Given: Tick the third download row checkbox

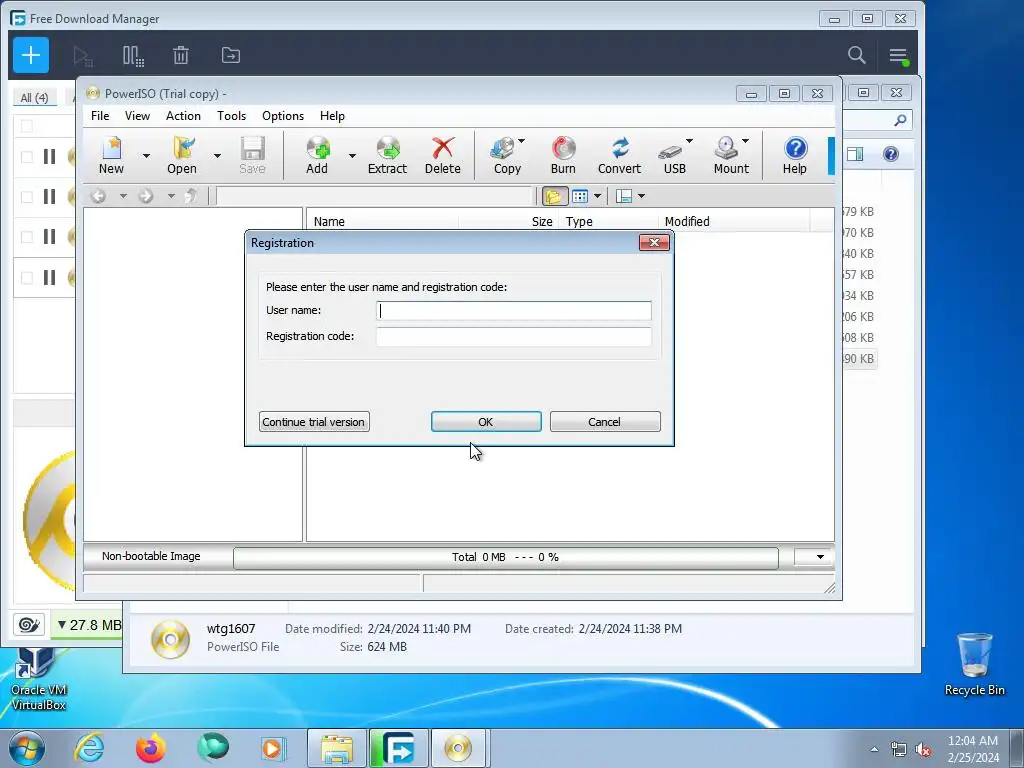Looking at the screenshot, I should (x=27, y=237).
